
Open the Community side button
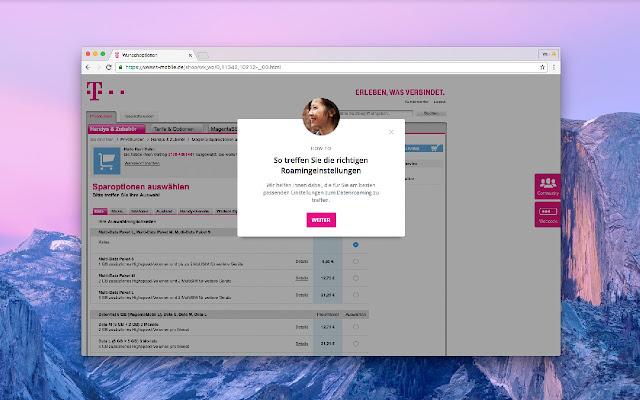(x=547, y=187)
